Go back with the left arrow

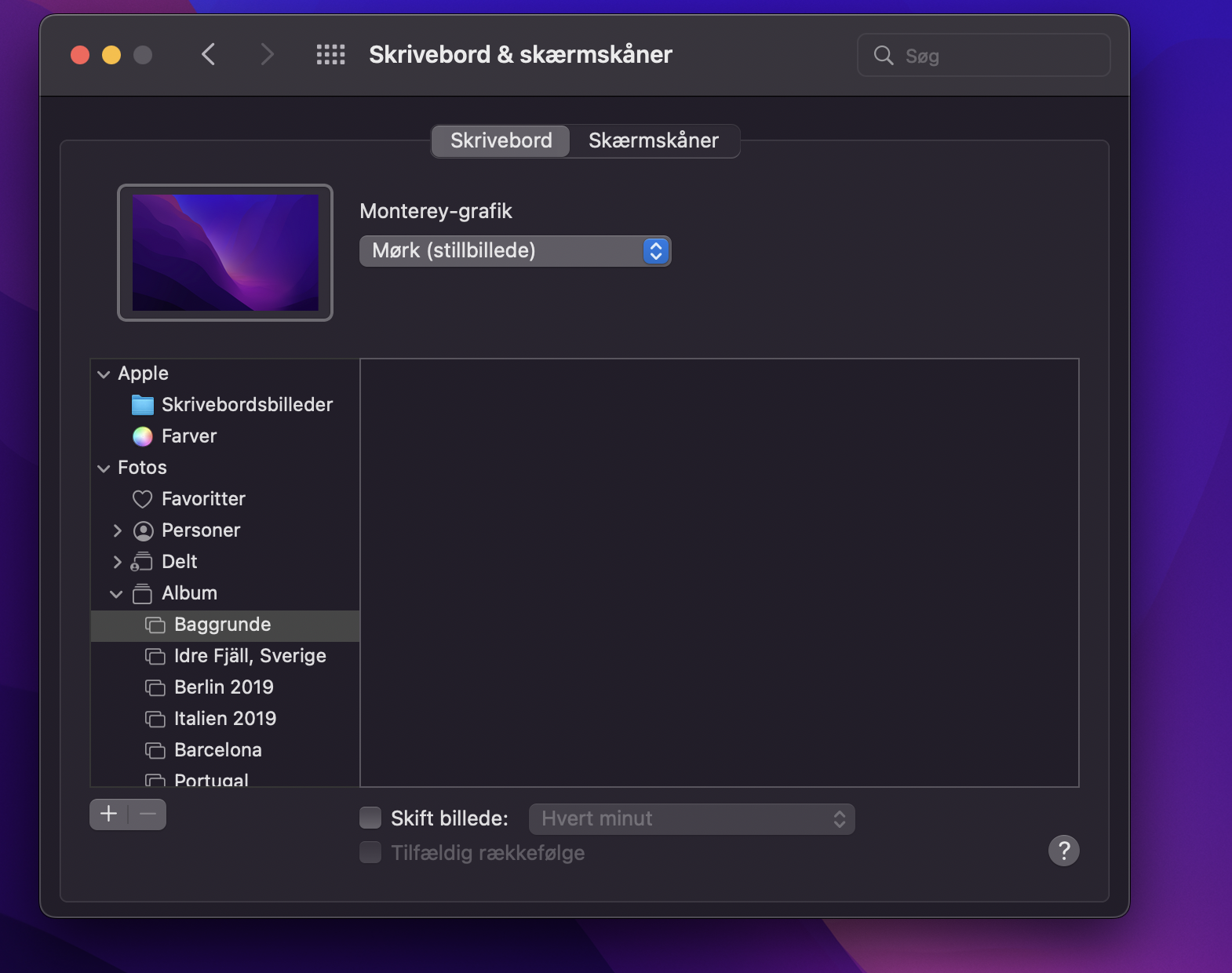coord(208,54)
